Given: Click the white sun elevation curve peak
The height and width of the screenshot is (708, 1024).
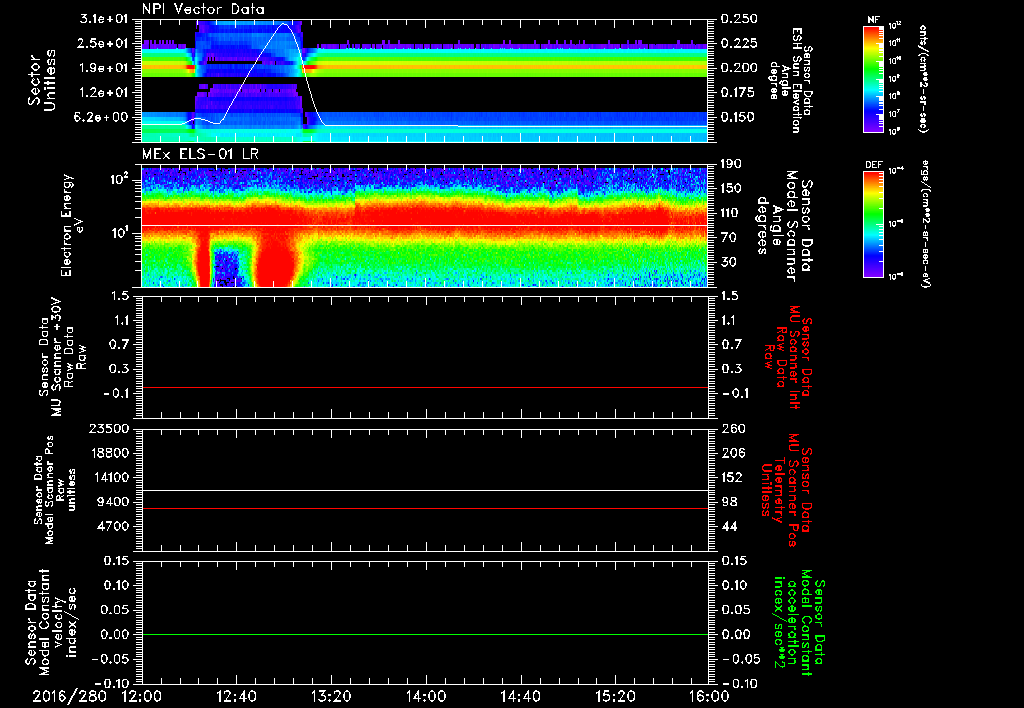Looking at the screenshot, I should click(x=284, y=24).
